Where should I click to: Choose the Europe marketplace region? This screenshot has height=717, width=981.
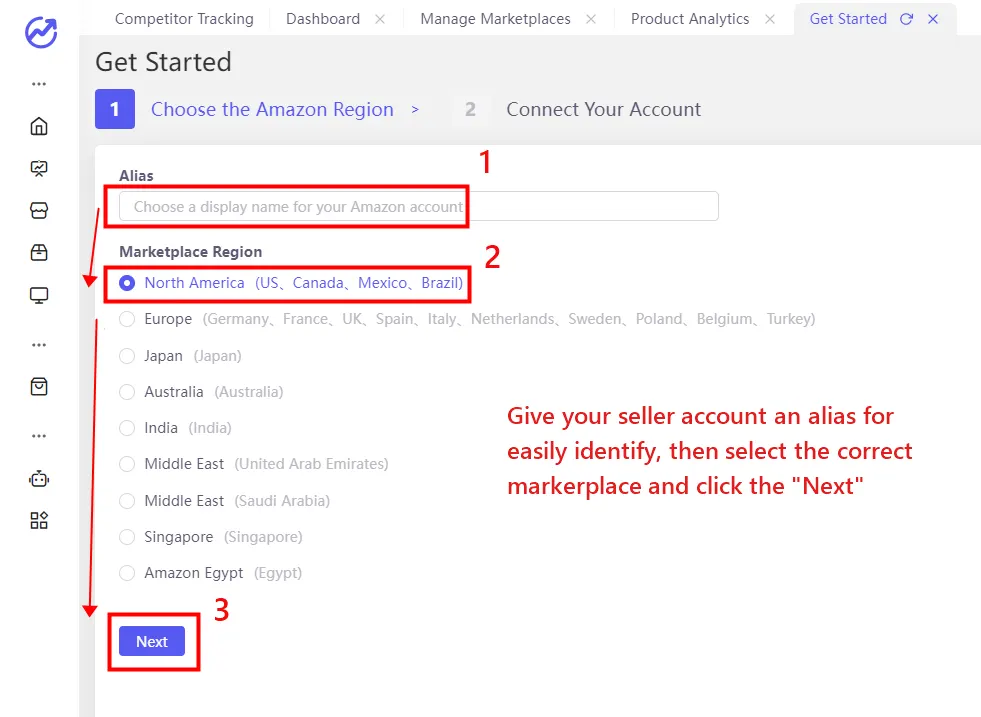tap(127, 319)
